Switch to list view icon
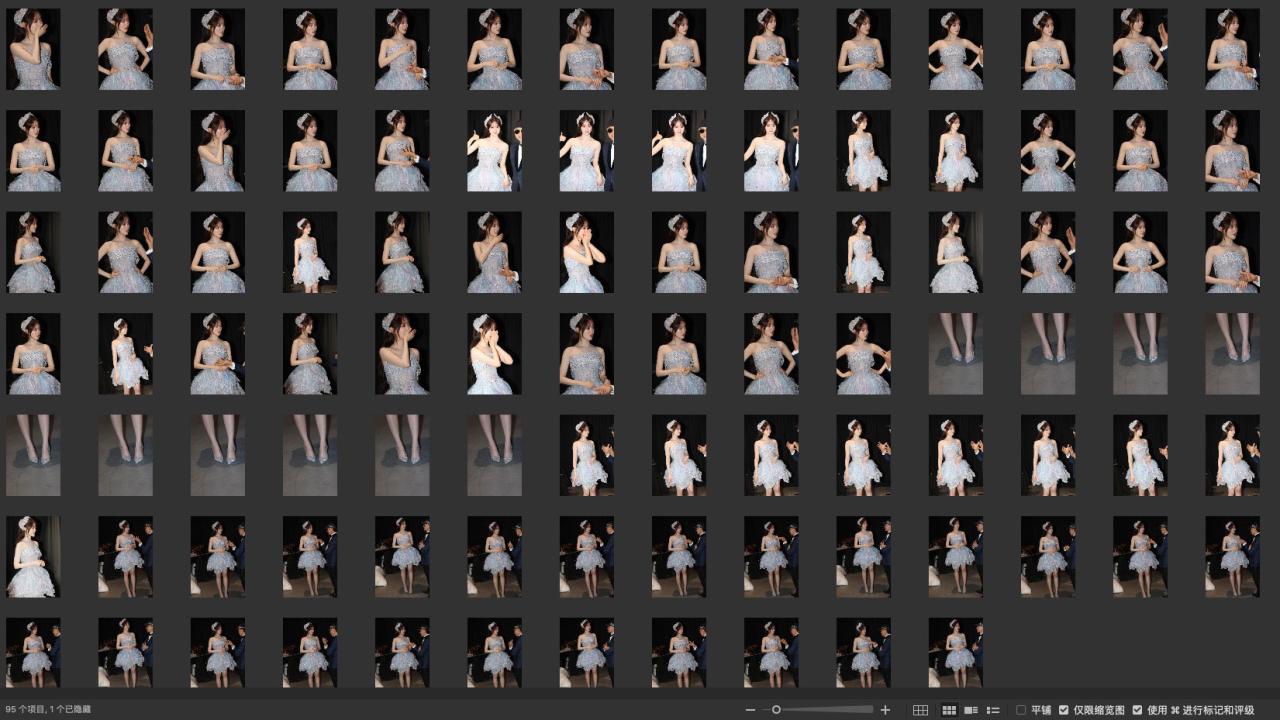Image resolution: width=1280 pixels, height=720 pixels. [993, 710]
